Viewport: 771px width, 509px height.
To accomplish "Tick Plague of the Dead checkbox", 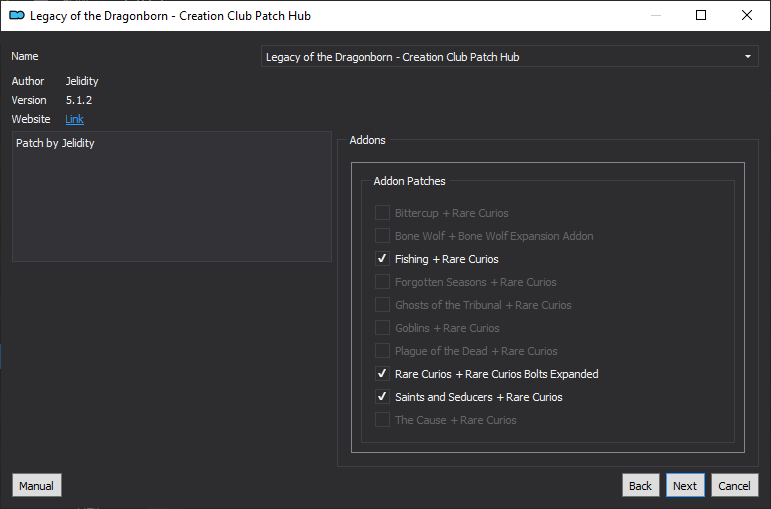I will coord(382,351).
